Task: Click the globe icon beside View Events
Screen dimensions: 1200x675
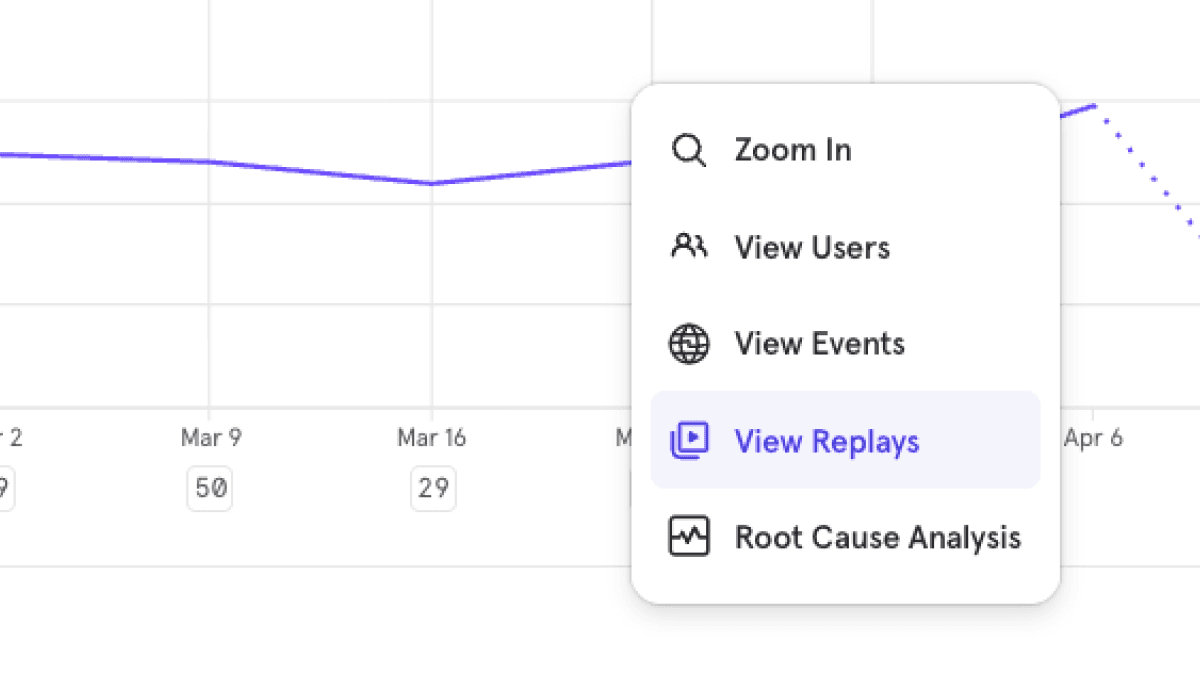Action: (x=688, y=344)
